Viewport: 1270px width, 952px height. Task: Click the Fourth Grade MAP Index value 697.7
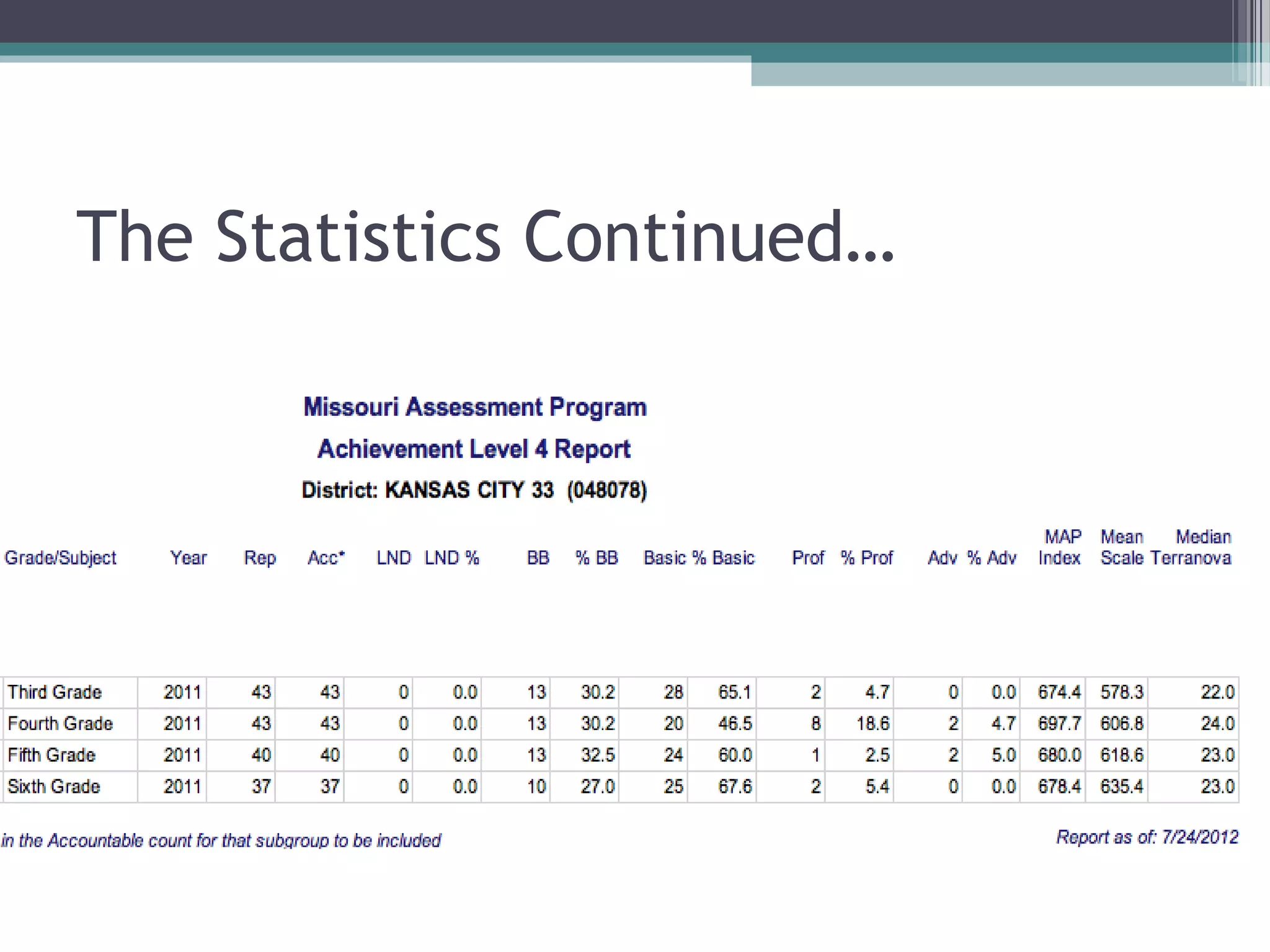coord(1059,724)
